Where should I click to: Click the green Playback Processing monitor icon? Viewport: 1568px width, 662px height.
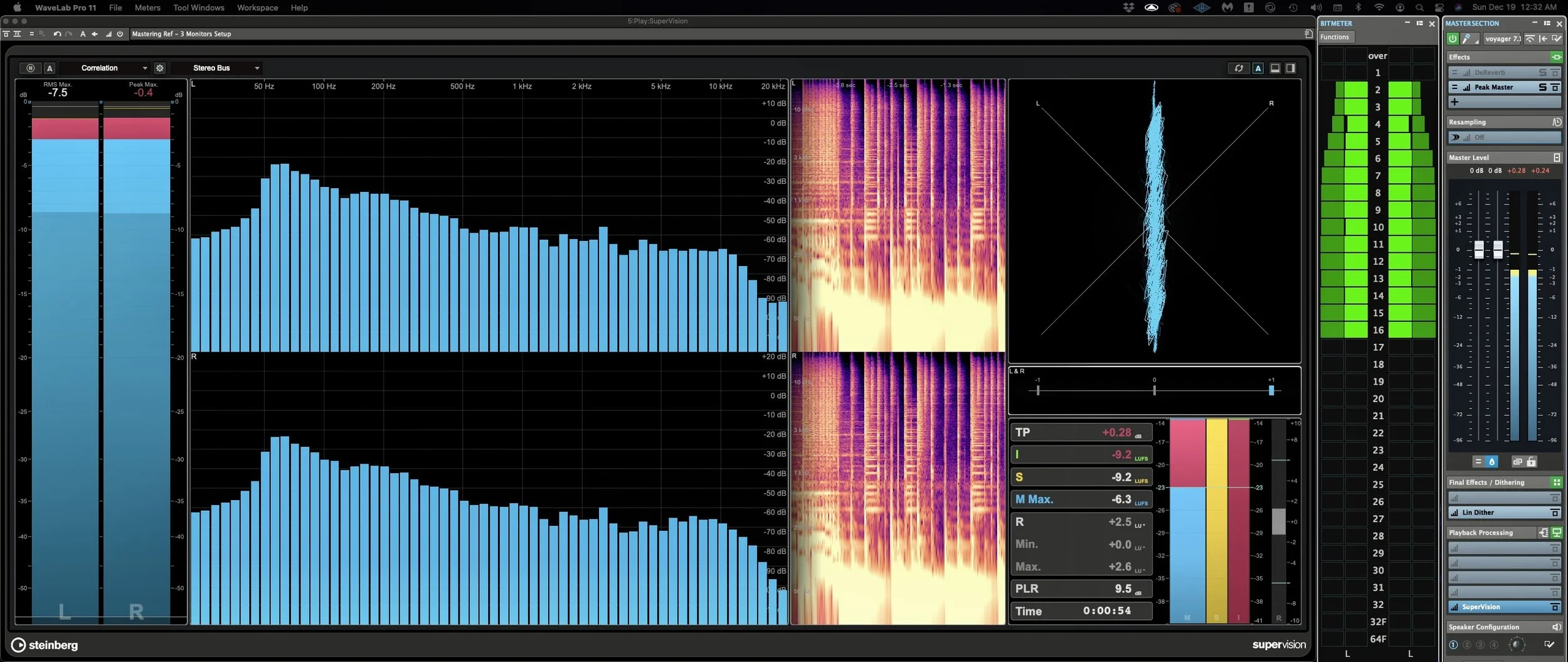tap(1557, 533)
